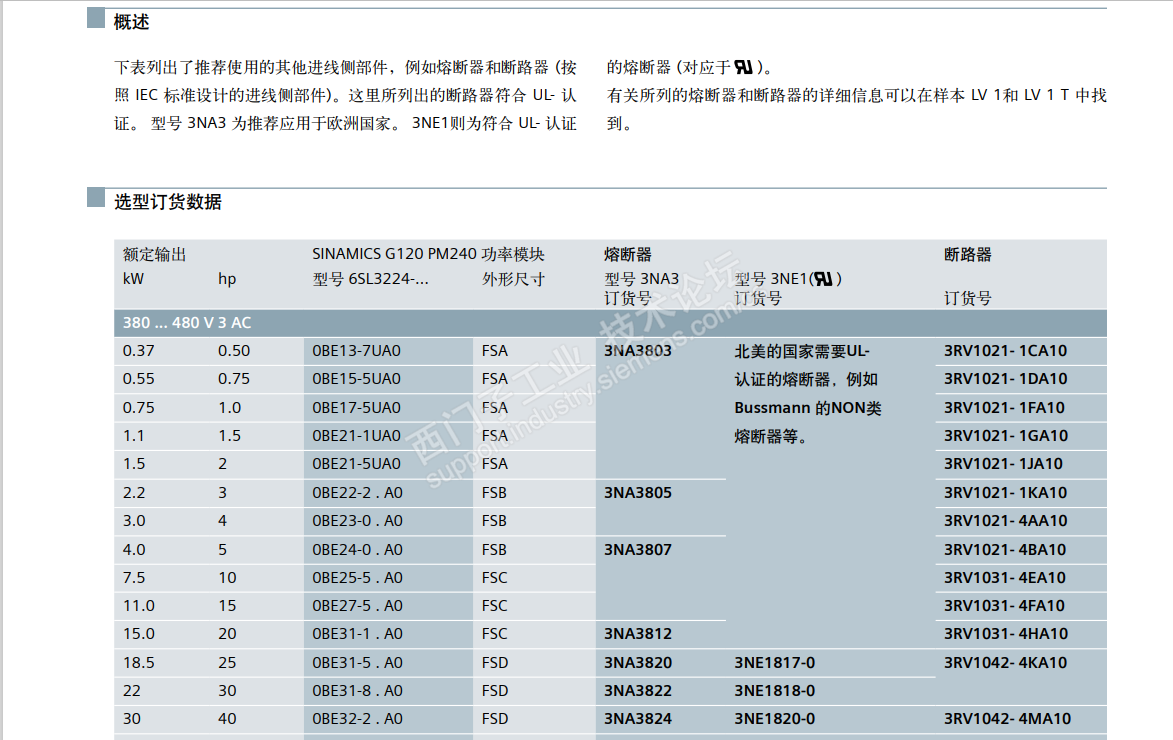The image size is (1173, 740).
Task: Click the 0.37 kW value
Action: tap(138, 351)
